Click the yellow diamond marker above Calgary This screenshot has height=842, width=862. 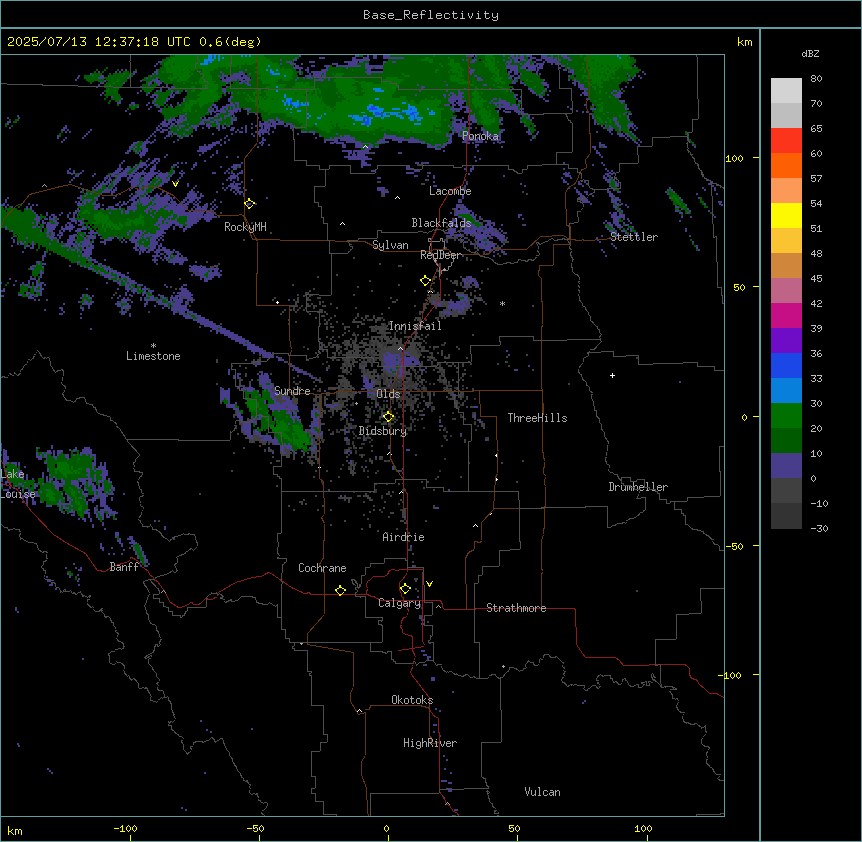[x=405, y=589]
